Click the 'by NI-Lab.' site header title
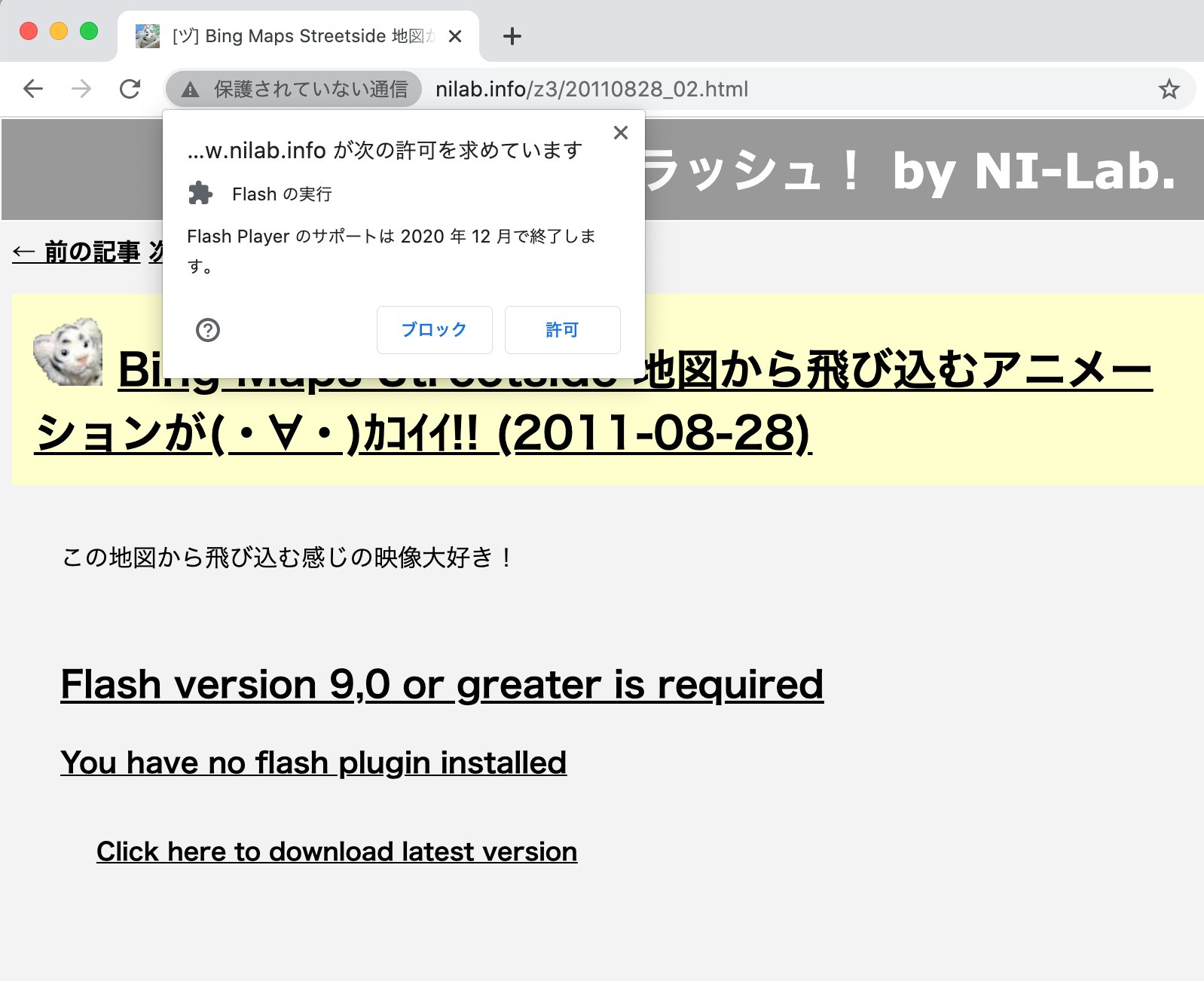 pos(1034,171)
